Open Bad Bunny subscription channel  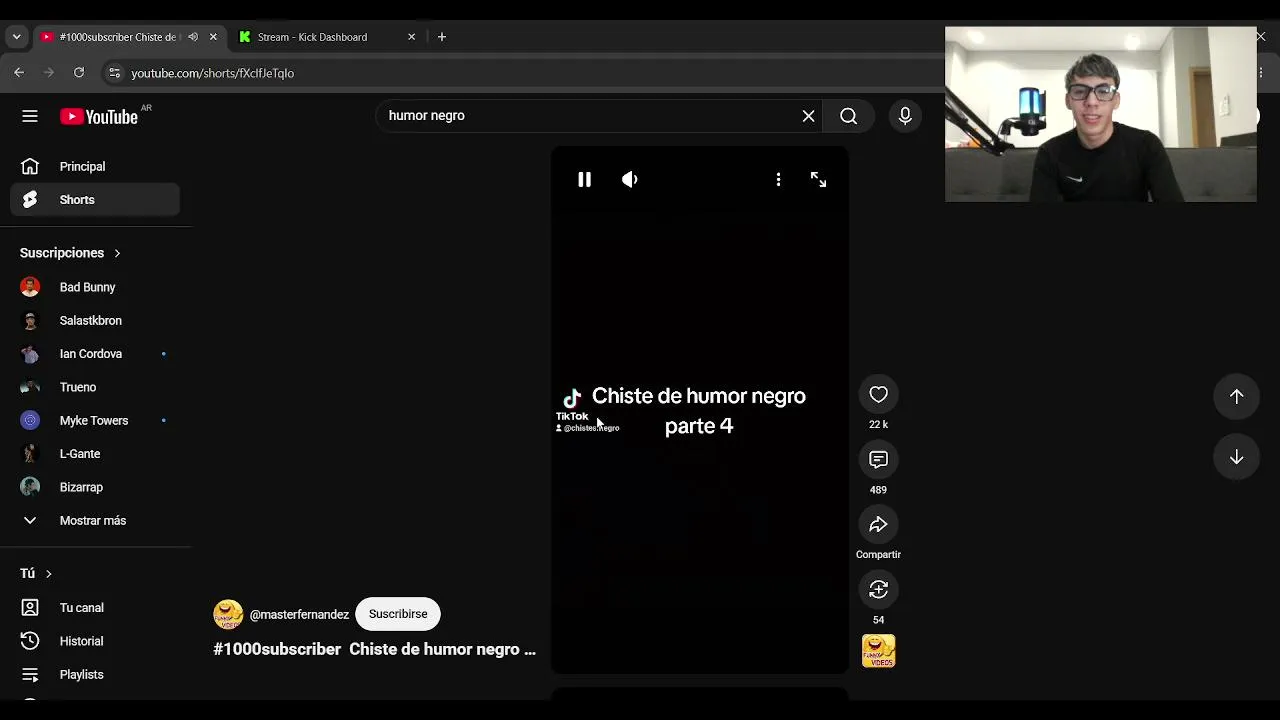coord(95,287)
